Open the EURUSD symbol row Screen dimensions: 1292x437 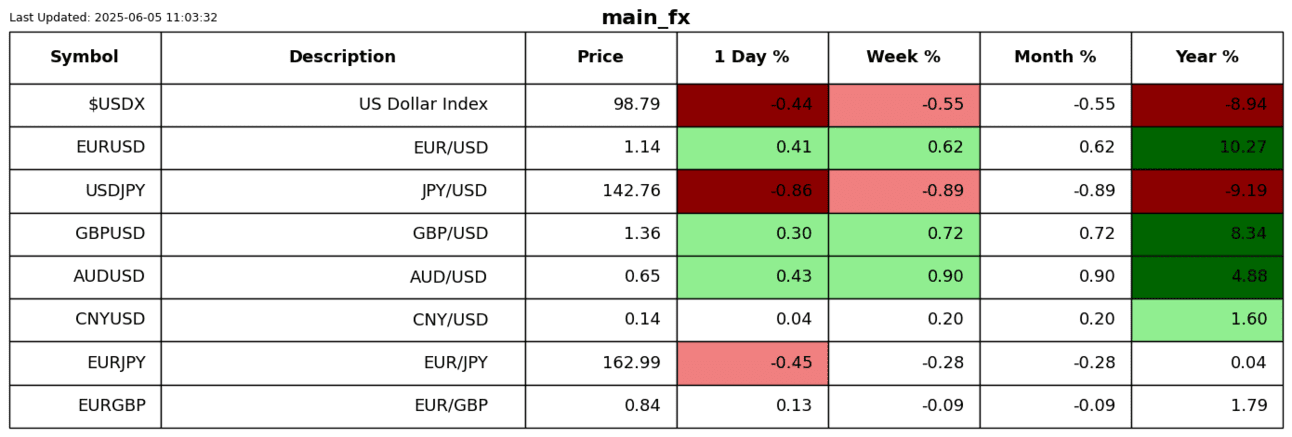click(x=110, y=148)
